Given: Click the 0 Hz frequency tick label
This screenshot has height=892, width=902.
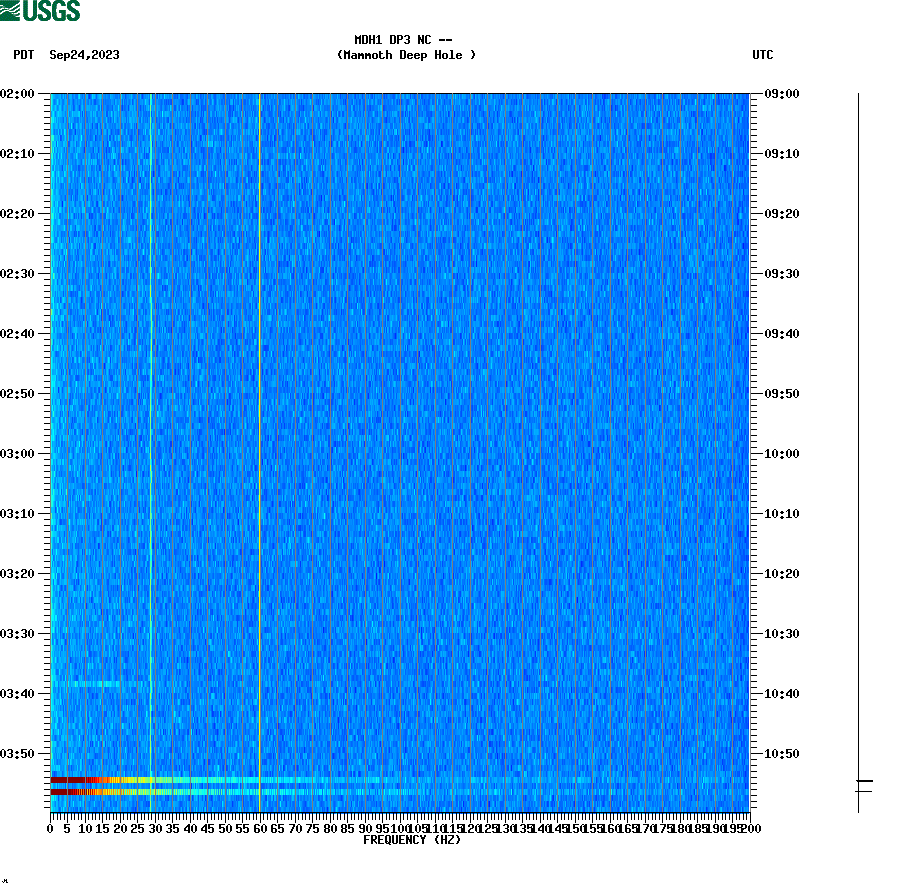Looking at the screenshot, I should [x=48, y=829].
